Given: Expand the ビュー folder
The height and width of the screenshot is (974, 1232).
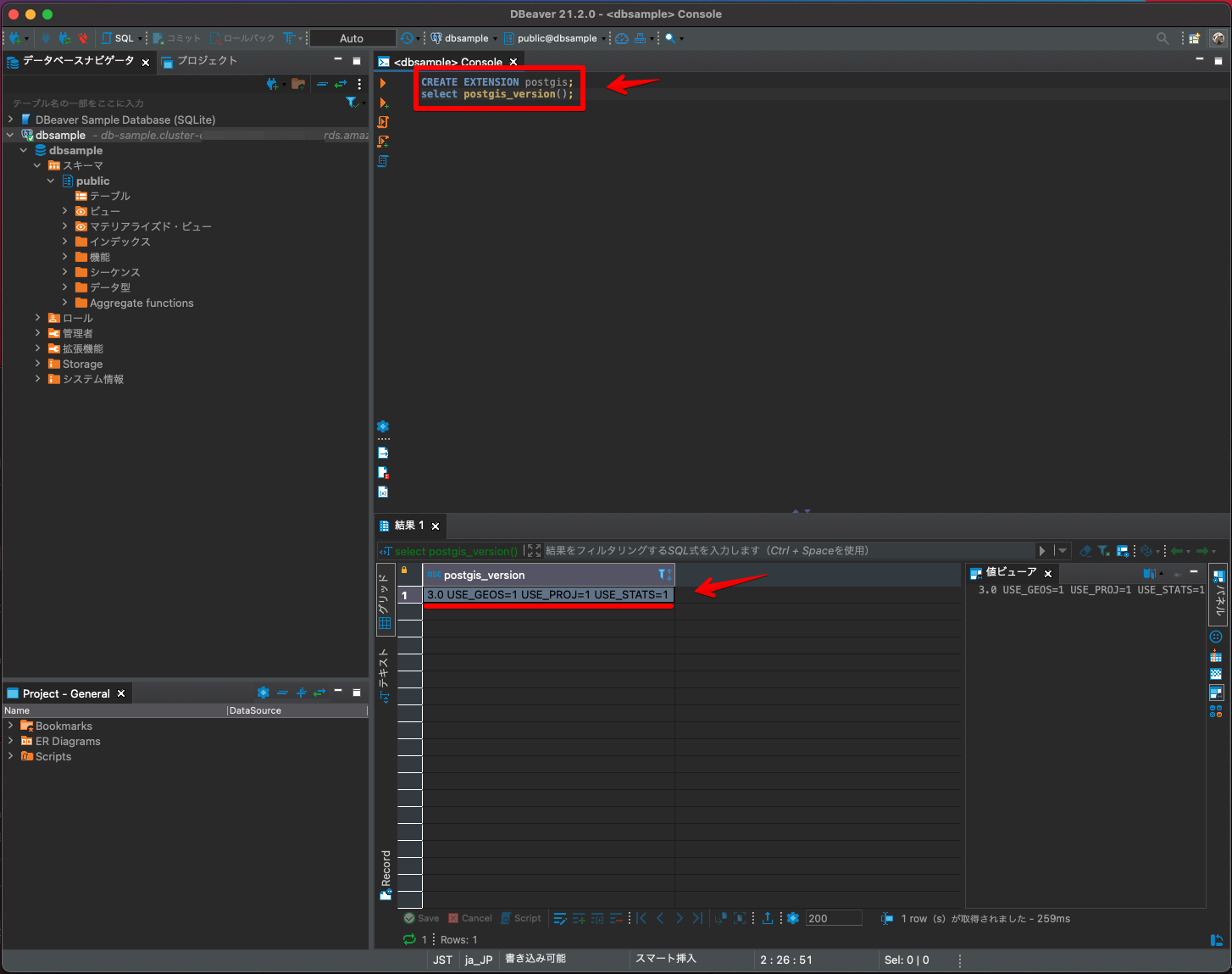Looking at the screenshot, I should pos(64,211).
